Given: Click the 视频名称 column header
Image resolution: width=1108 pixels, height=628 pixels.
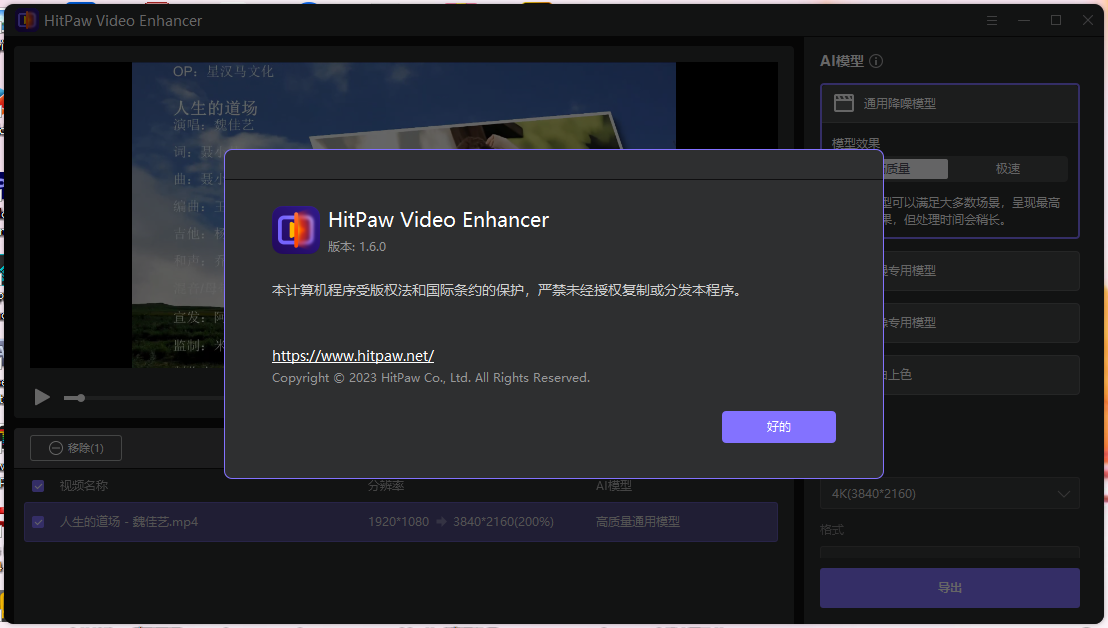Looking at the screenshot, I should (83, 486).
